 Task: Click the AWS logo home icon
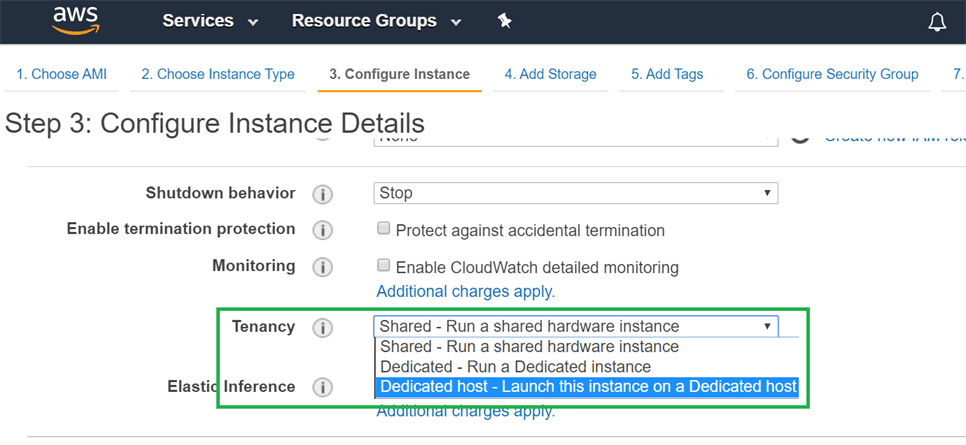point(76,20)
